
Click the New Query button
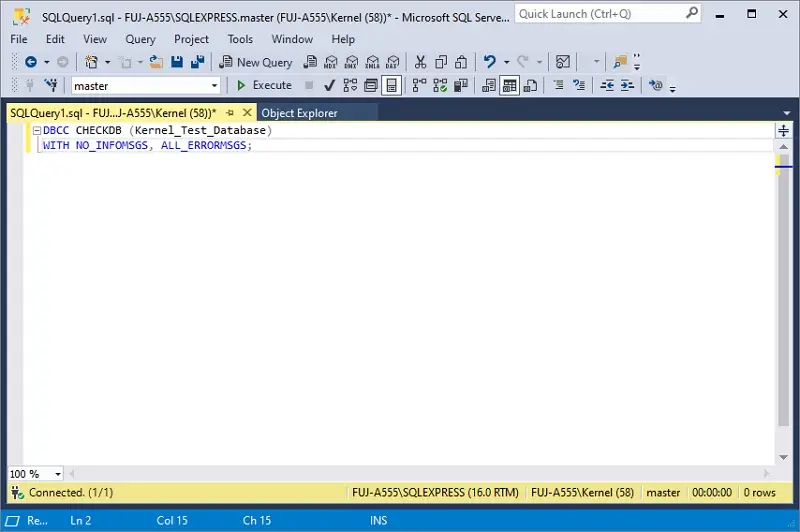coord(256,62)
